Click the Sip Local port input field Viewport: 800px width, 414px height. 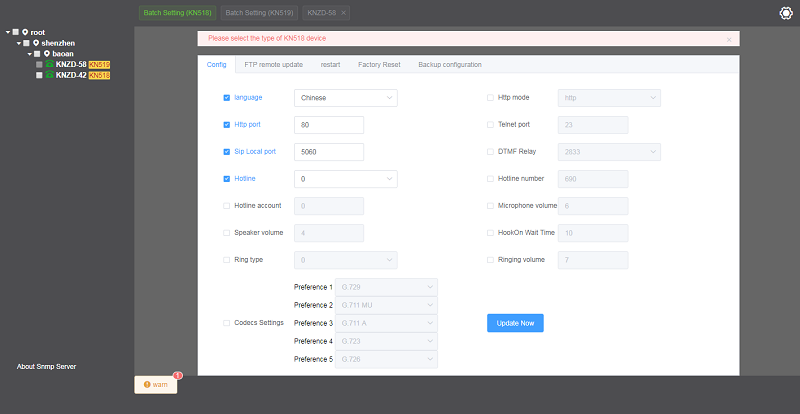tap(329, 152)
